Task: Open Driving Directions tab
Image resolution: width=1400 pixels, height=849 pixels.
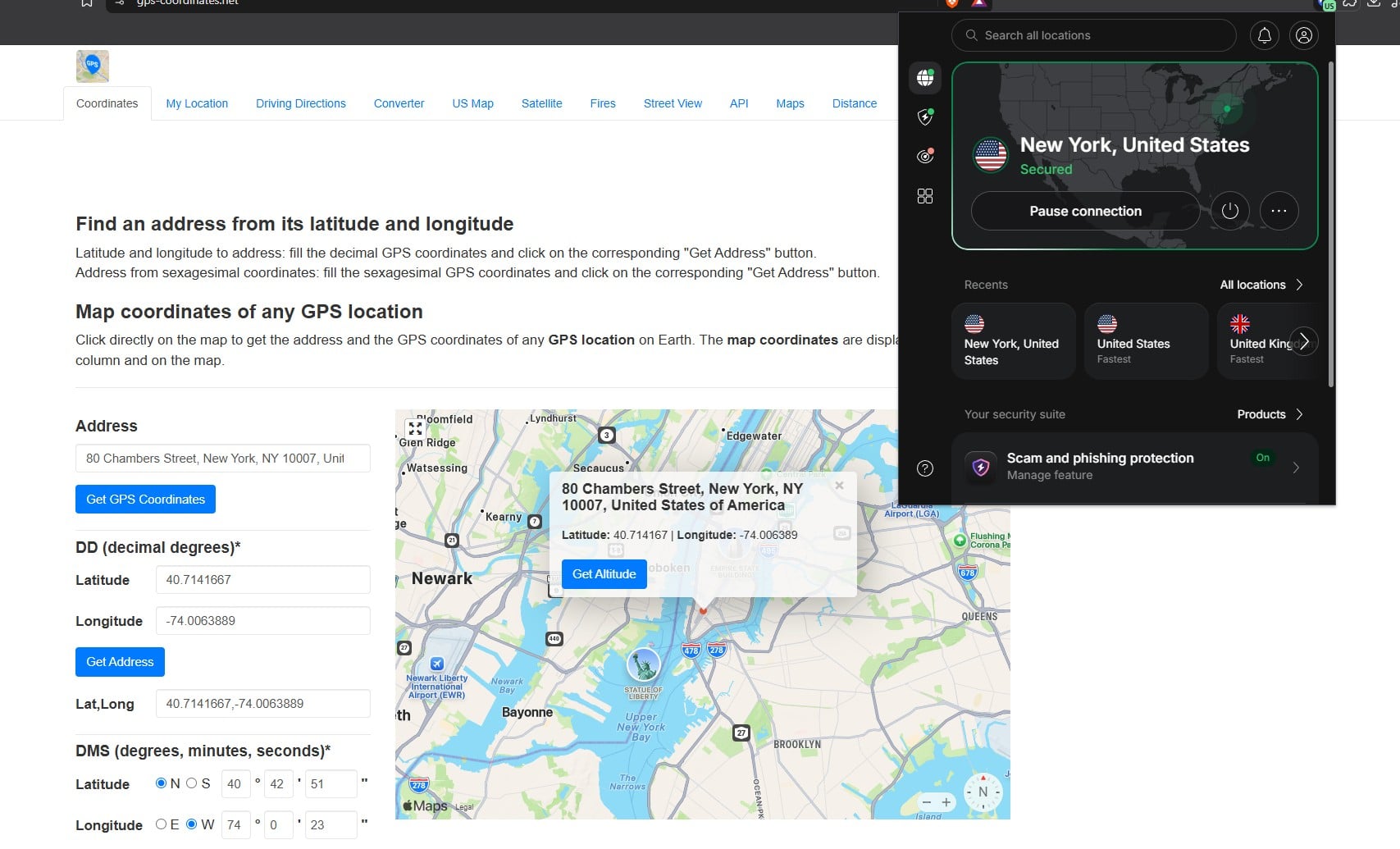Action: tap(301, 103)
